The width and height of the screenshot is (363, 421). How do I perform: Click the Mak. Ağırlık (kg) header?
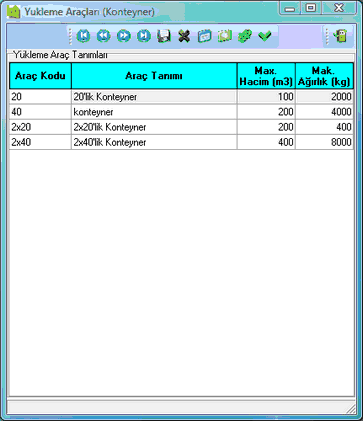(x=324, y=76)
